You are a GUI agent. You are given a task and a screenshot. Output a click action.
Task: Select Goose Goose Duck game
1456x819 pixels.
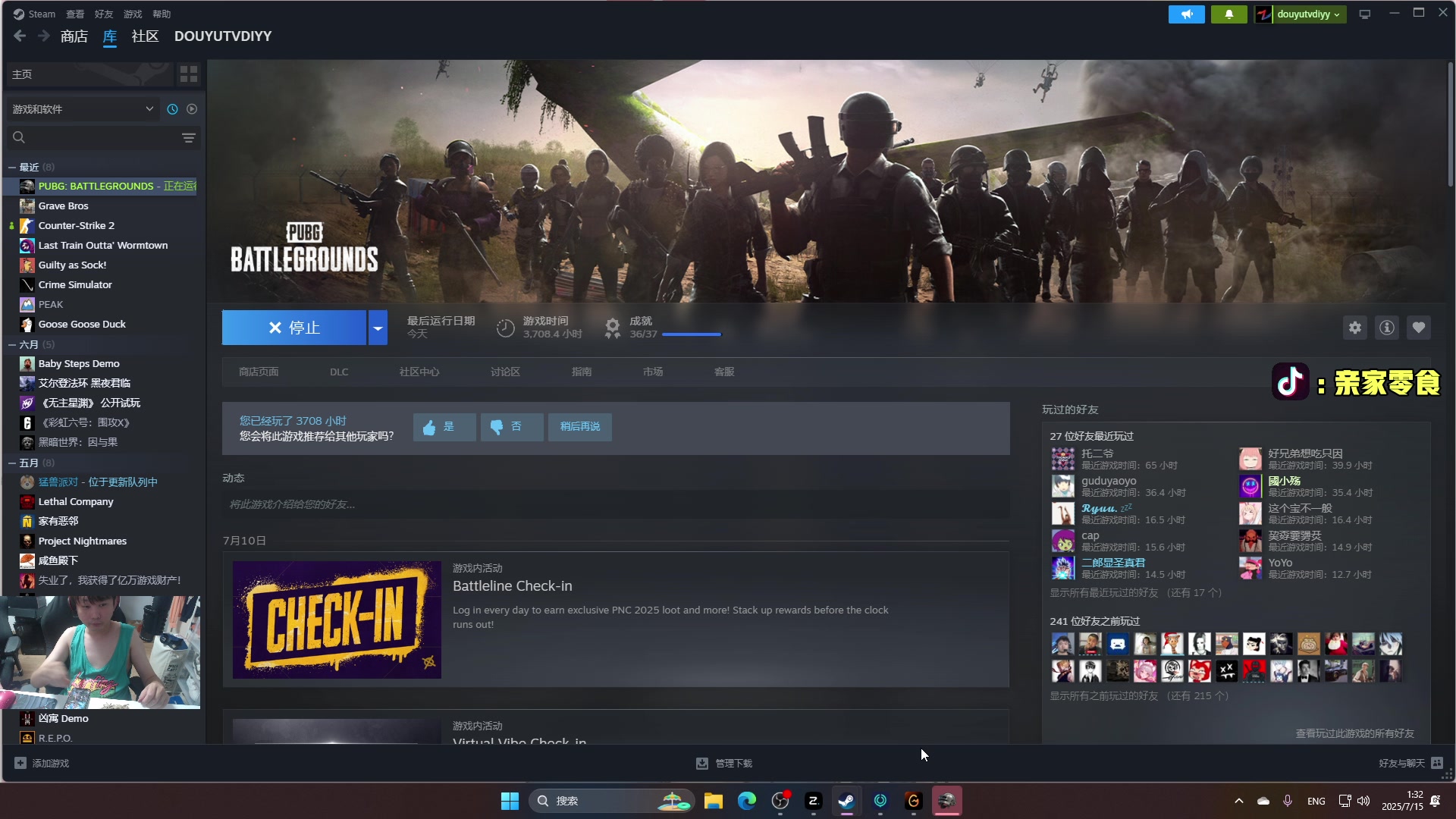[82, 324]
